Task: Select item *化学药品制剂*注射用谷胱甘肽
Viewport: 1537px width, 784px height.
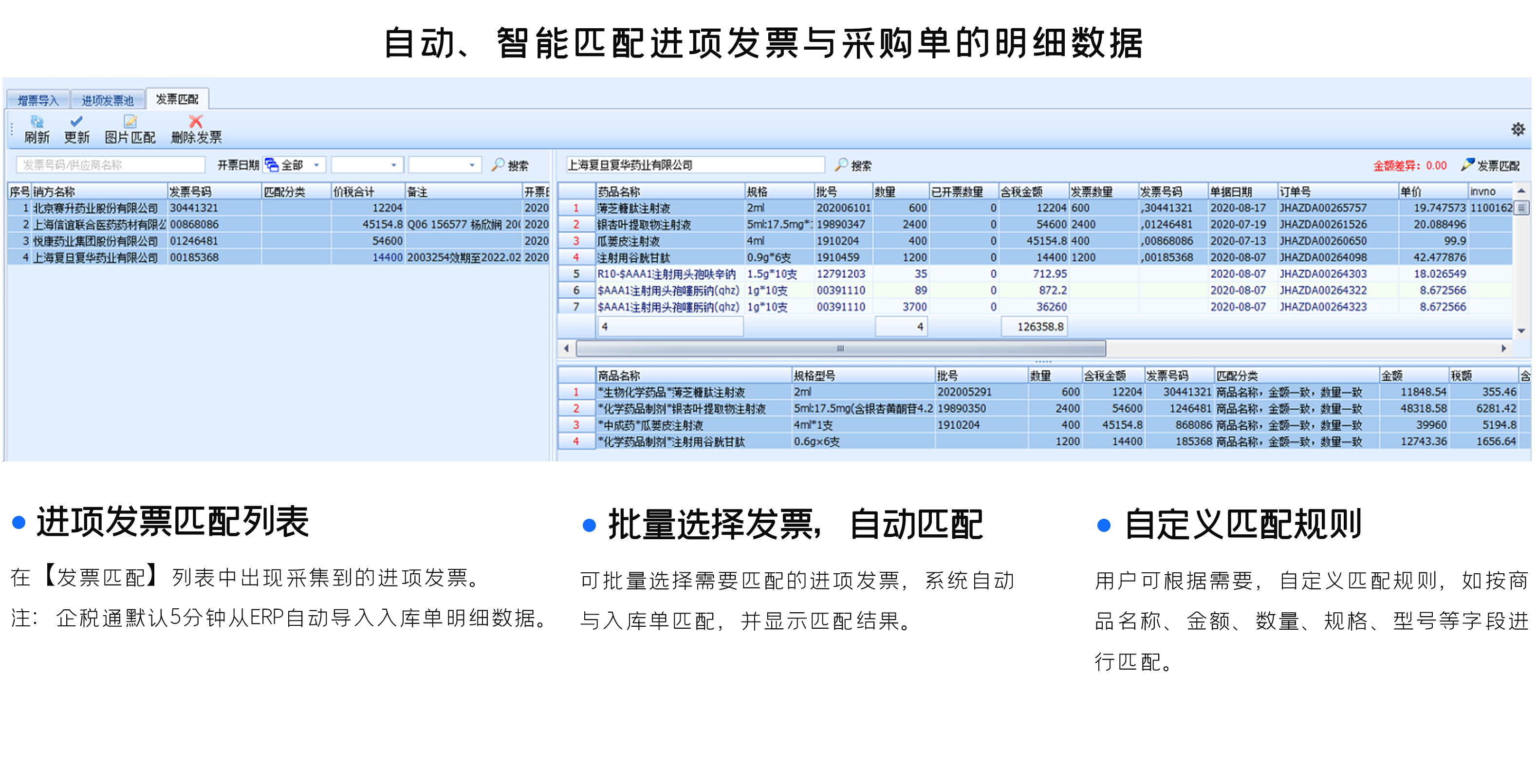Action: click(x=1044, y=442)
